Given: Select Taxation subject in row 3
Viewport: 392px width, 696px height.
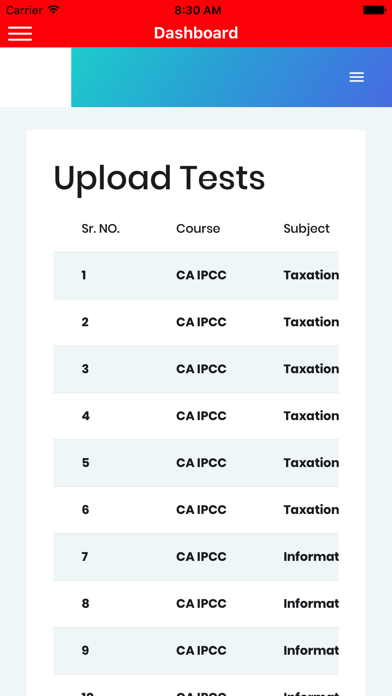Looking at the screenshot, I should (311, 369).
